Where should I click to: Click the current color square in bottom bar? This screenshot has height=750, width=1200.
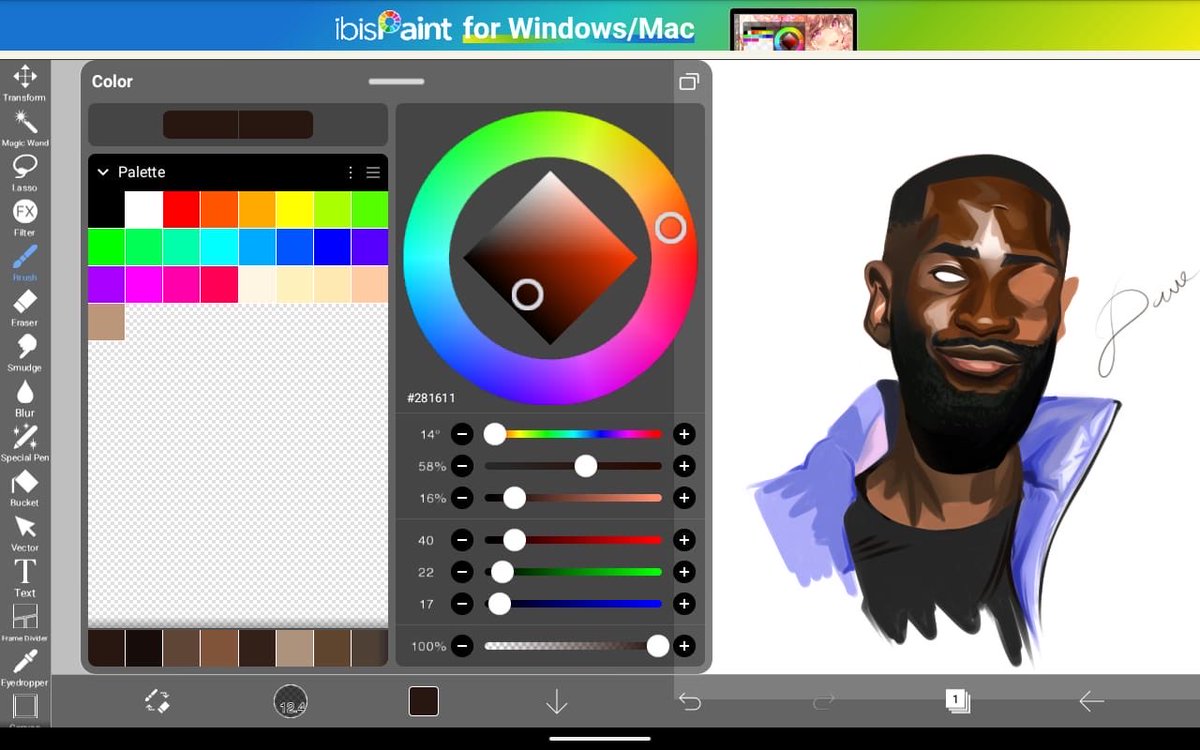(x=424, y=701)
